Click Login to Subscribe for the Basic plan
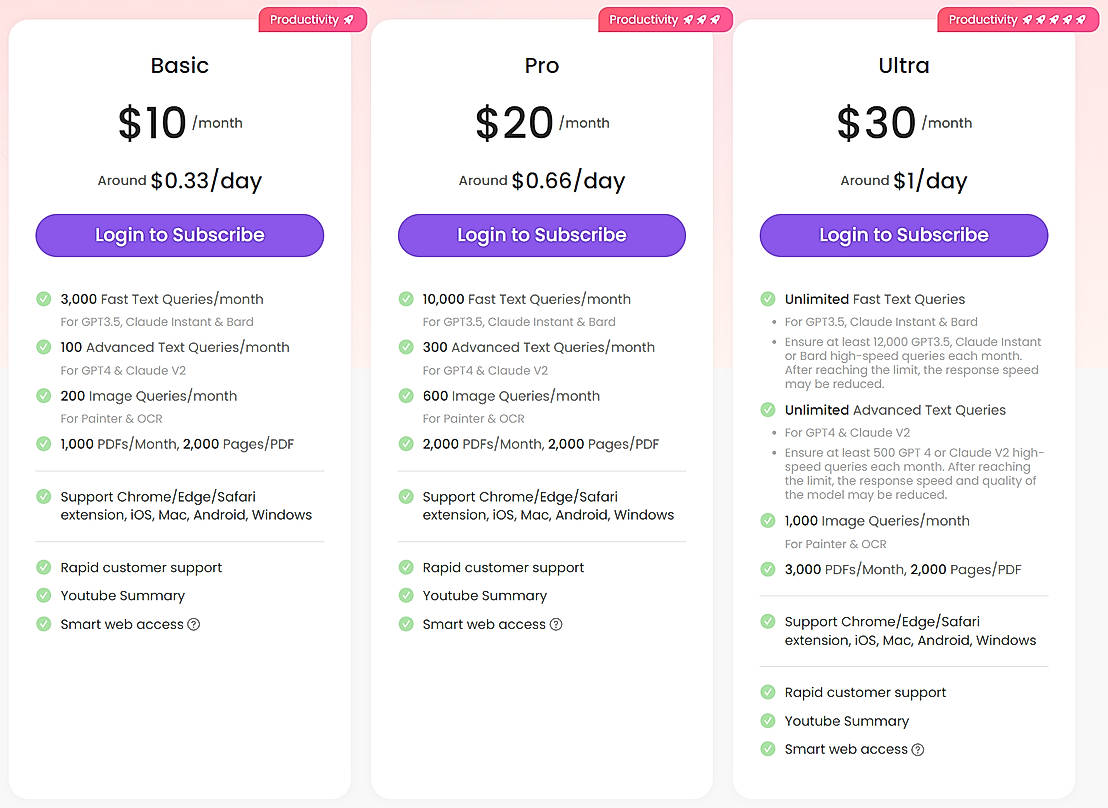1108x808 pixels. (179, 235)
